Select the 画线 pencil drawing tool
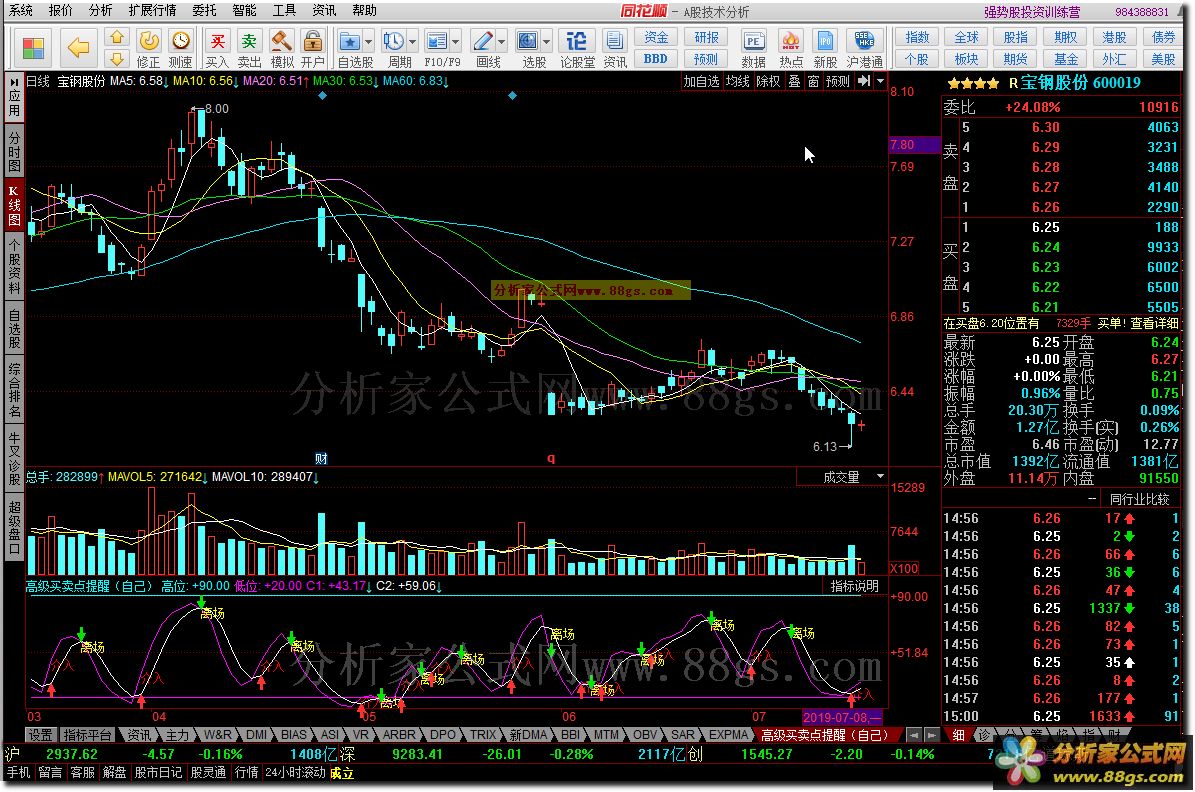Image resolution: width=1195 pixels, height=792 pixels. click(482, 41)
